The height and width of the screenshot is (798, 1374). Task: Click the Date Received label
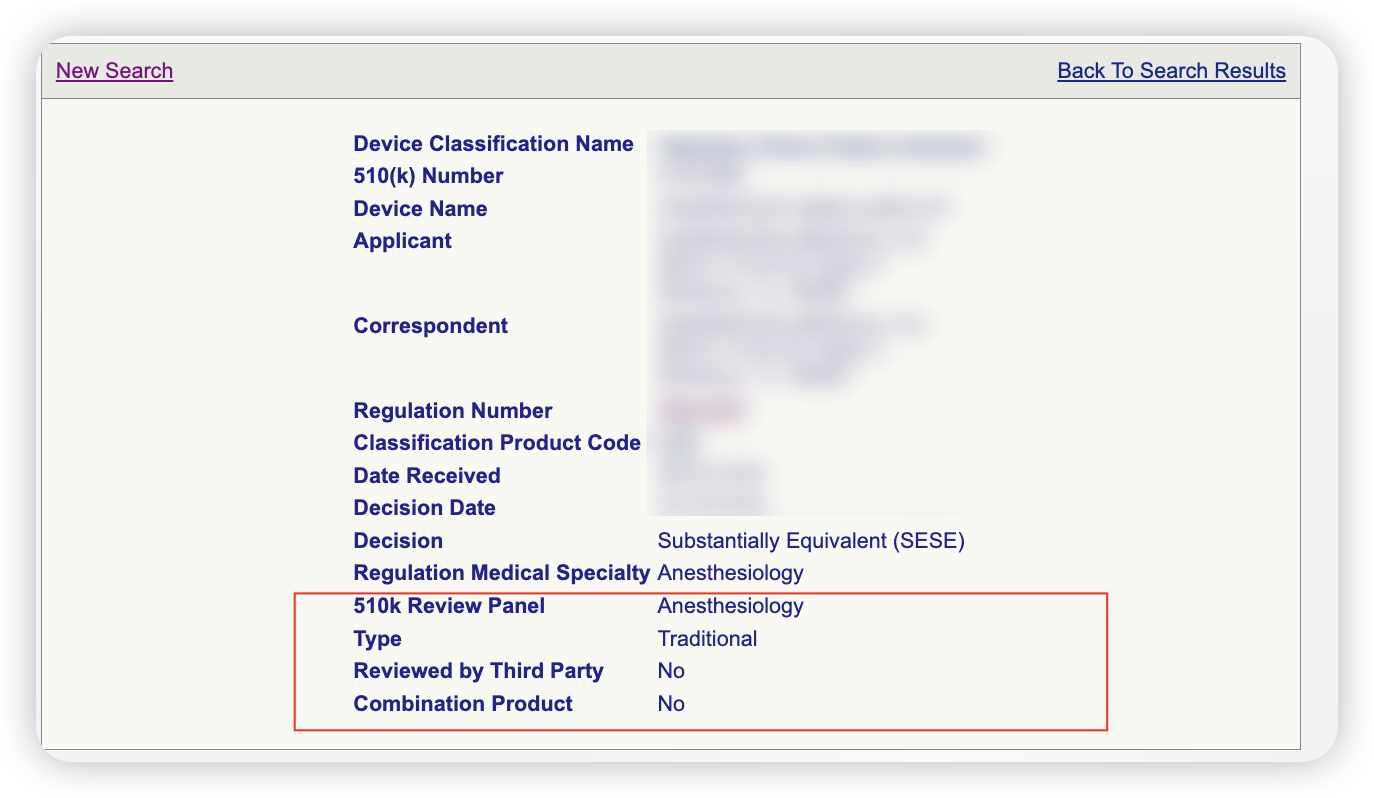pyautogui.click(x=427, y=475)
